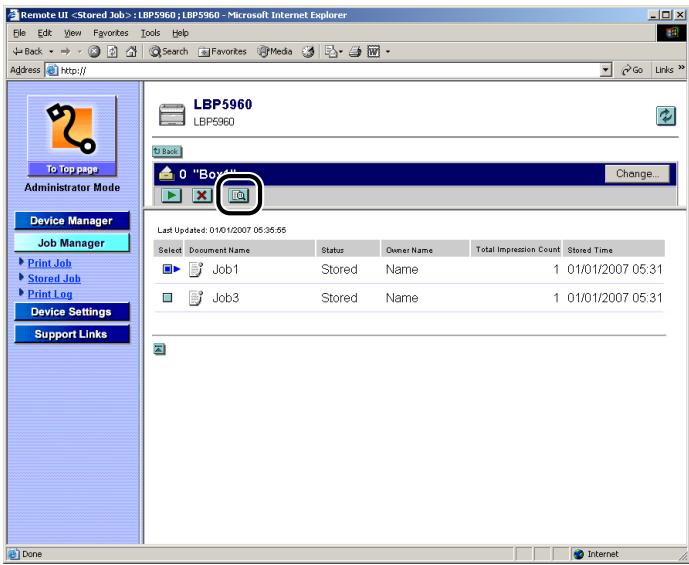Open the Tools menu

click(150, 33)
